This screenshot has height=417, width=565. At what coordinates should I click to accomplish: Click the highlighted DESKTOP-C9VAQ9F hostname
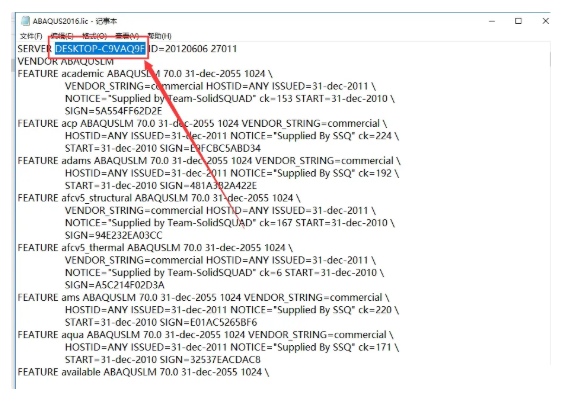click(x=100, y=49)
